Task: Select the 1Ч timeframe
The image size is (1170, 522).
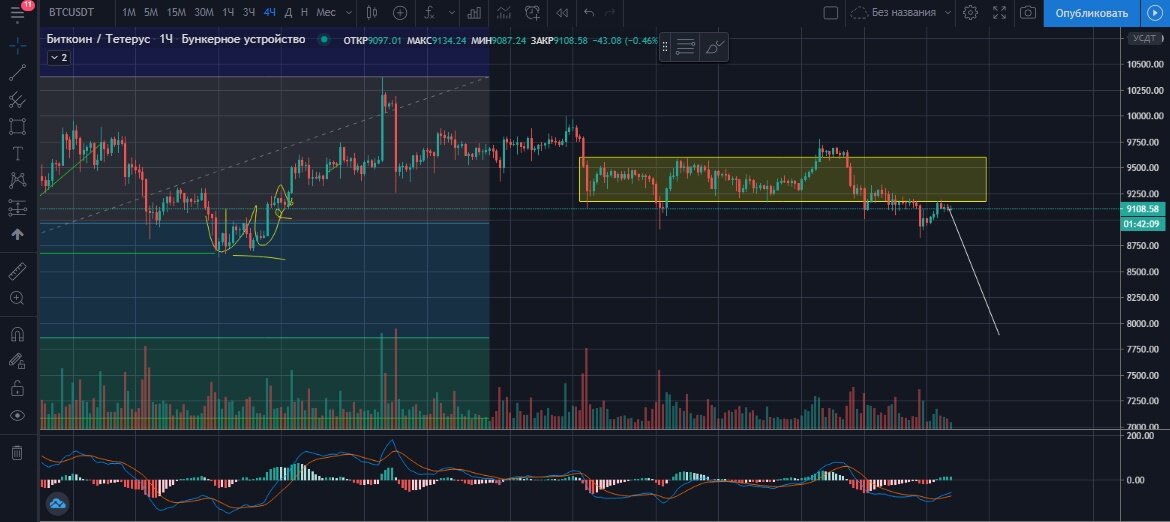Action: pos(228,13)
